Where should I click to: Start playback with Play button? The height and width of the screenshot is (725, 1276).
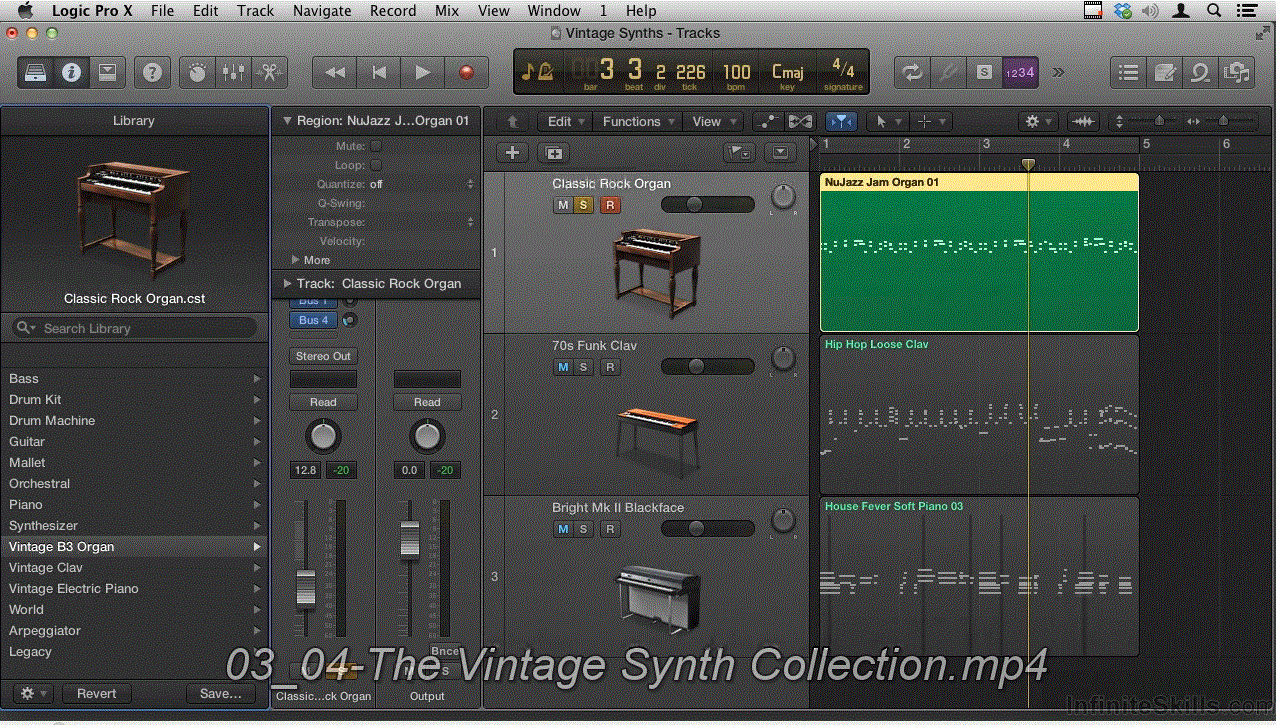(x=422, y=72)
